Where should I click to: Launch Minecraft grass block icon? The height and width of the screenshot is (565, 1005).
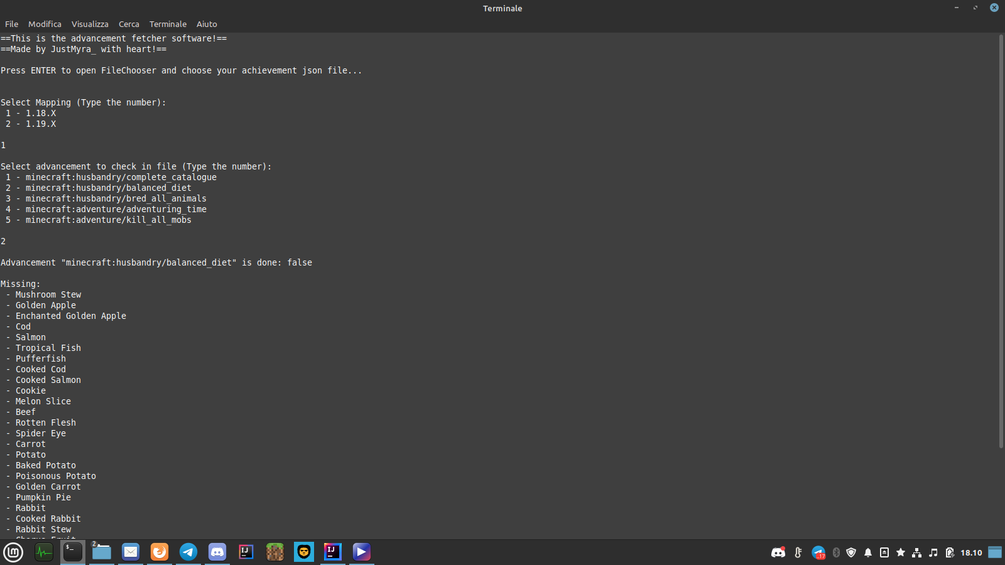tap(275, 552)
